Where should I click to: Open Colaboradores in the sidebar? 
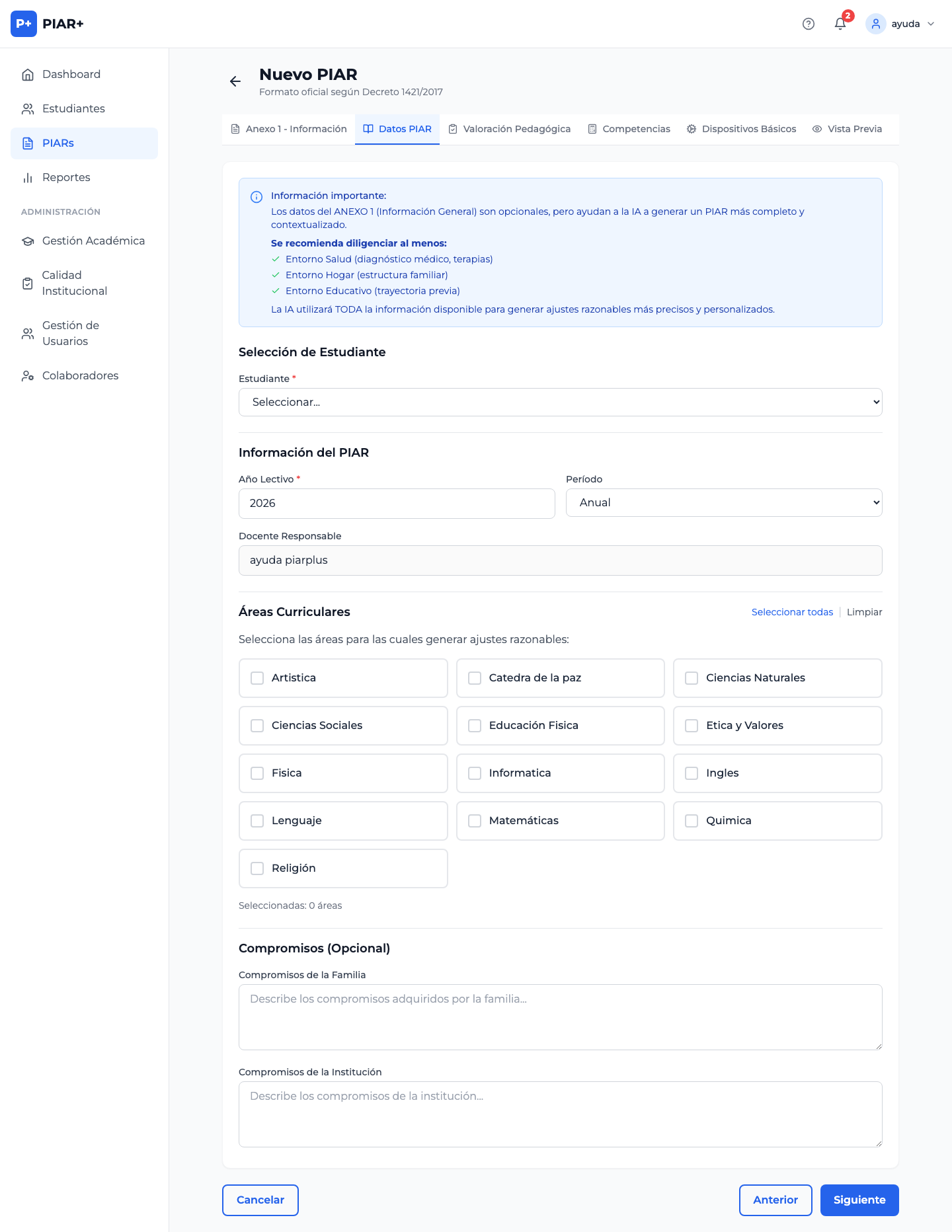pos(80,375)
